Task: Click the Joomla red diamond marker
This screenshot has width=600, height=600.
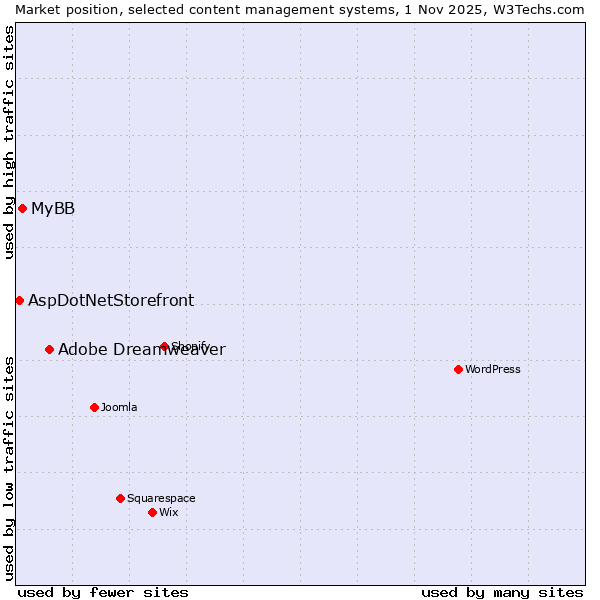Action: (94, 407)
